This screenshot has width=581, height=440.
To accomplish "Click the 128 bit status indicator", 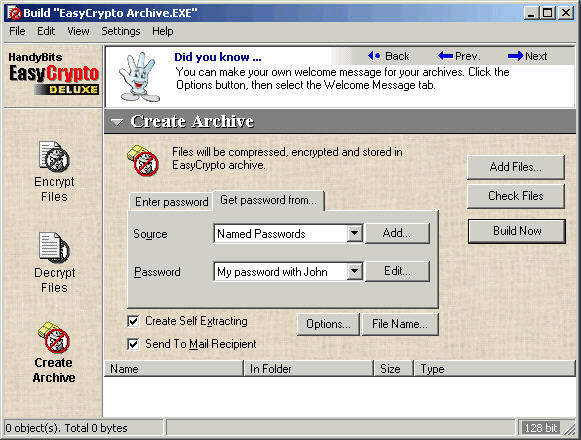I will click(x=541, y=428).
